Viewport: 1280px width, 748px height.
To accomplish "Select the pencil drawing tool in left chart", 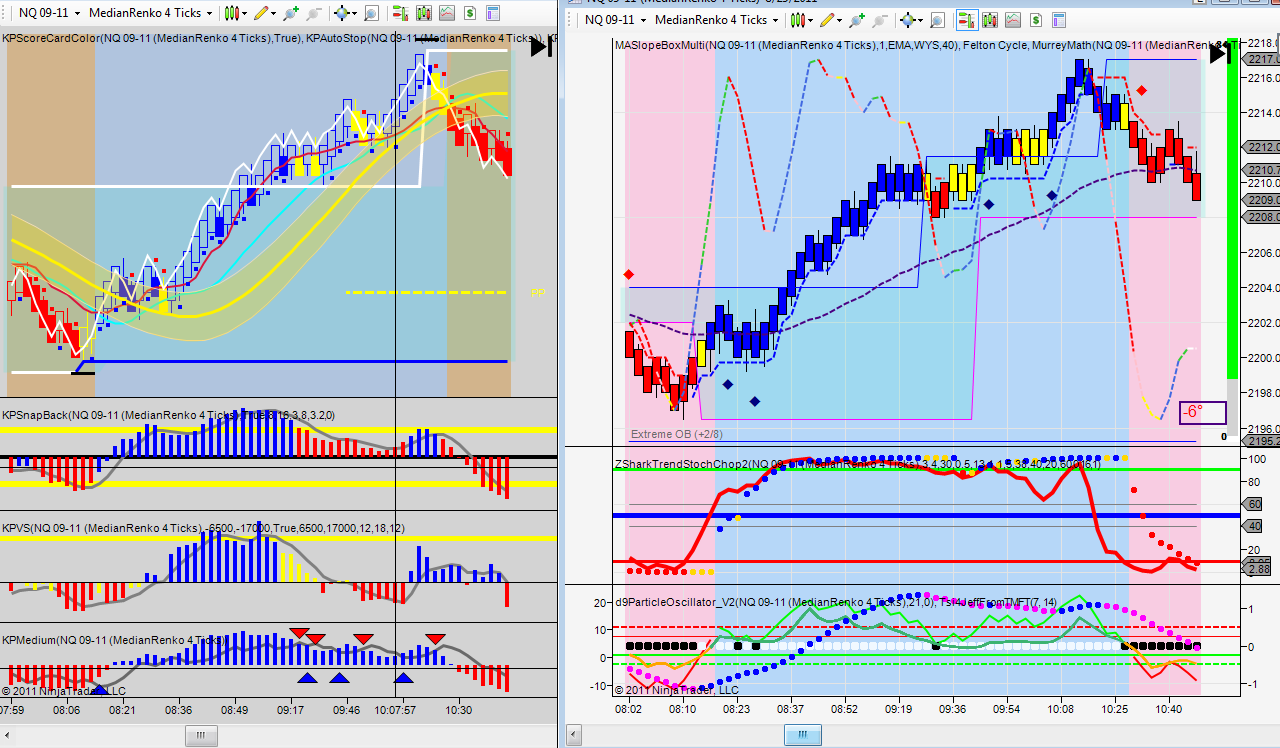I will click(x=262, y=13).
